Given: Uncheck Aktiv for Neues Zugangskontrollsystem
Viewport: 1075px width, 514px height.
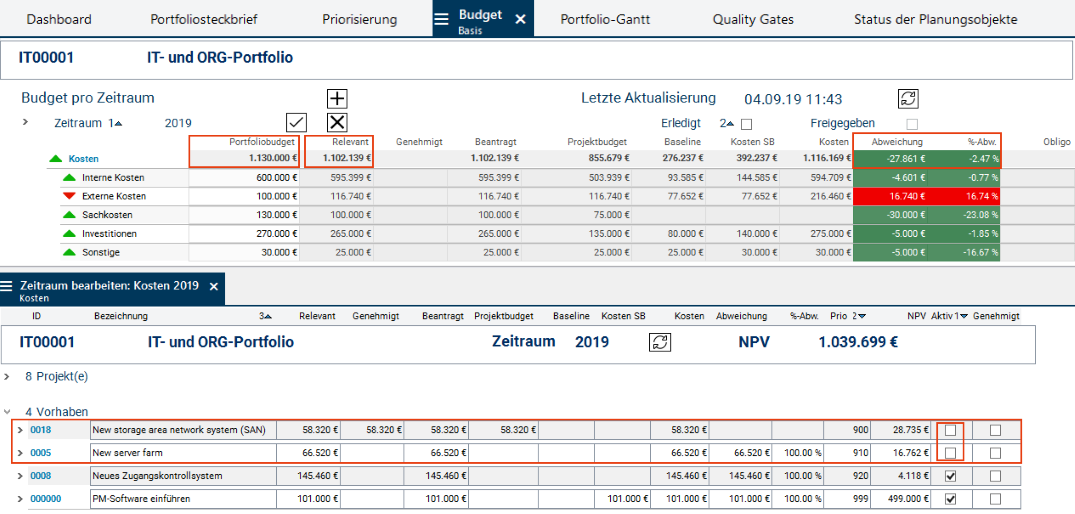Looking at the screenshot, I should [951, 476].
